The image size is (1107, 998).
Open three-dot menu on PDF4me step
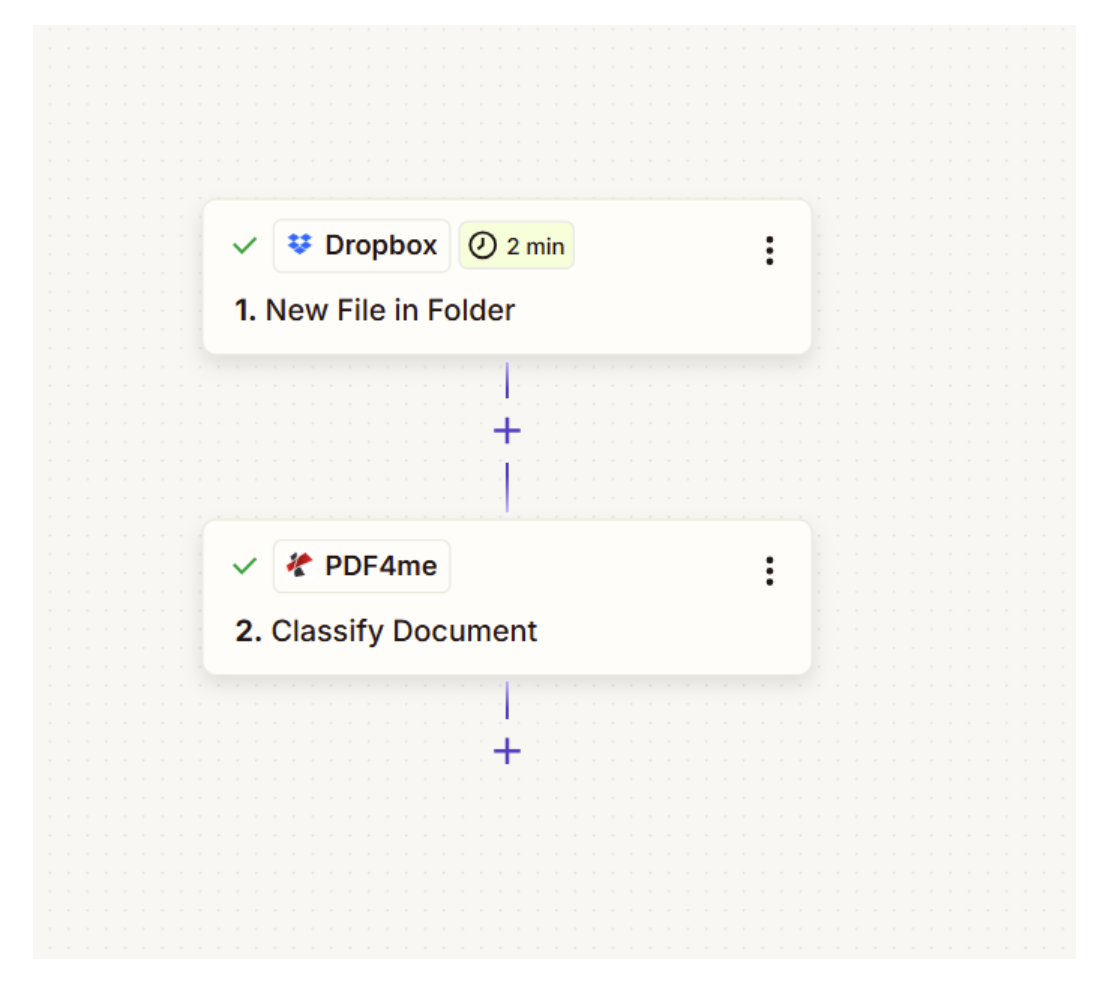(x=770, y=570)
